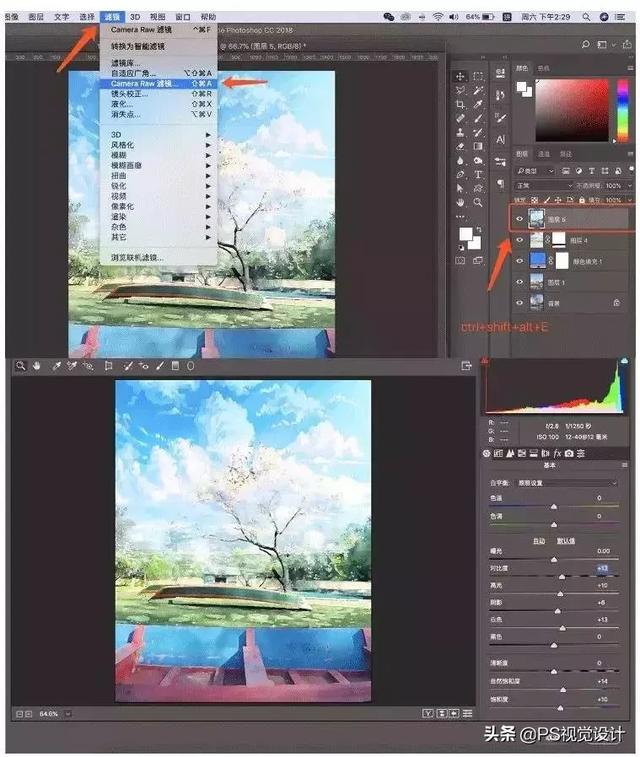Select Camera Raw Adjustment Brush tool
The height and width of the screenshot is (757, 640).
(160, 366)
